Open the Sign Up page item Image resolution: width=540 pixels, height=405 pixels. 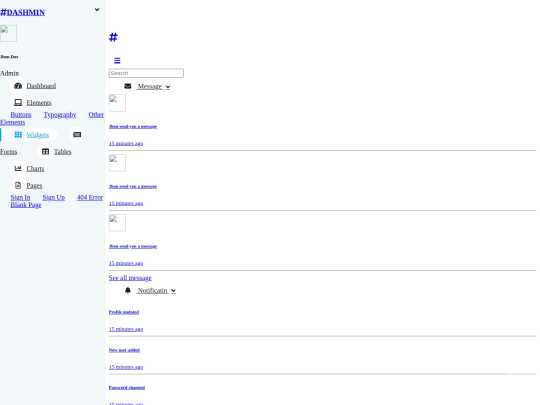coord(54,197)
